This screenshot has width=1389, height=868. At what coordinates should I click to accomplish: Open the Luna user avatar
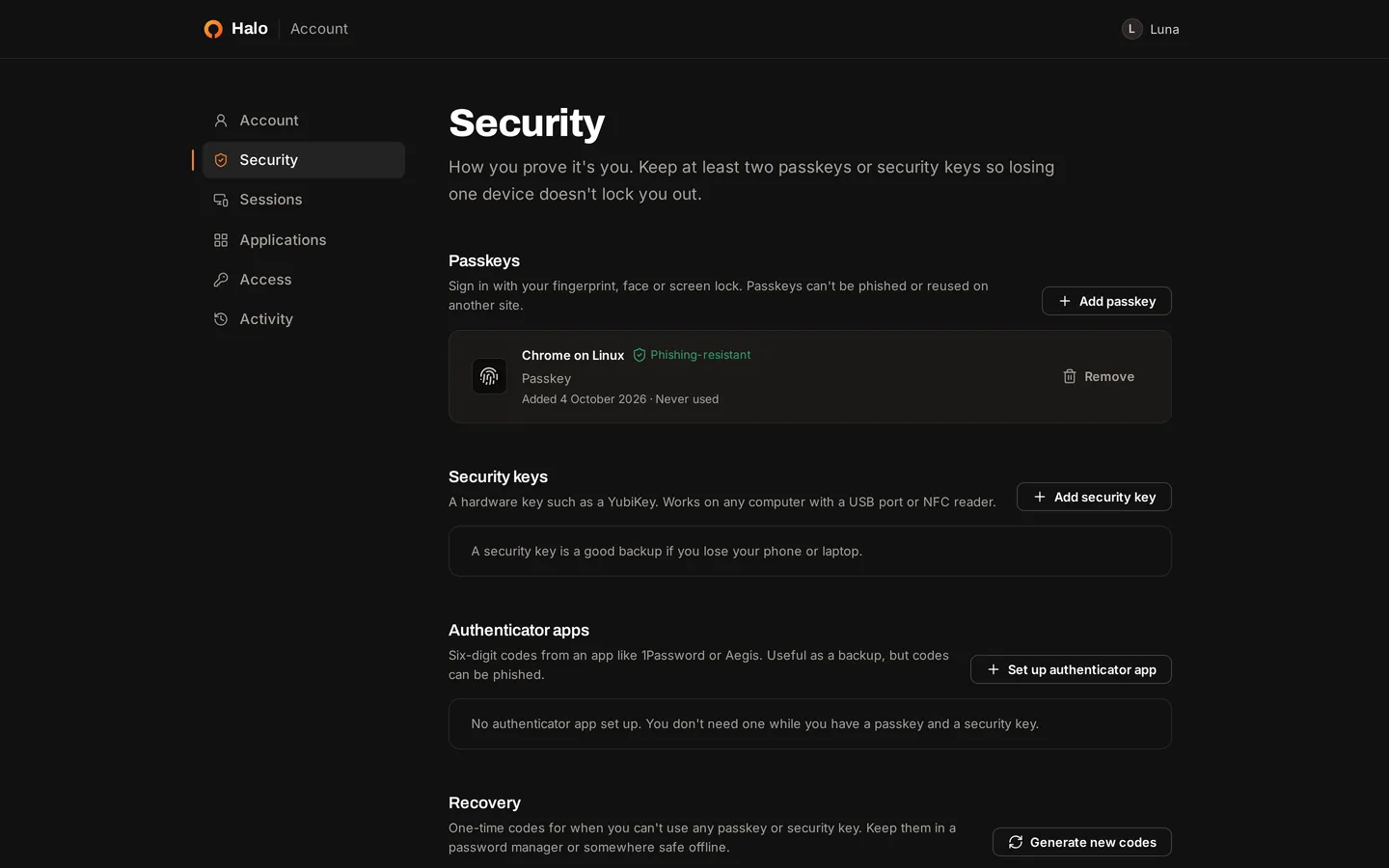tap(1131, 29)
